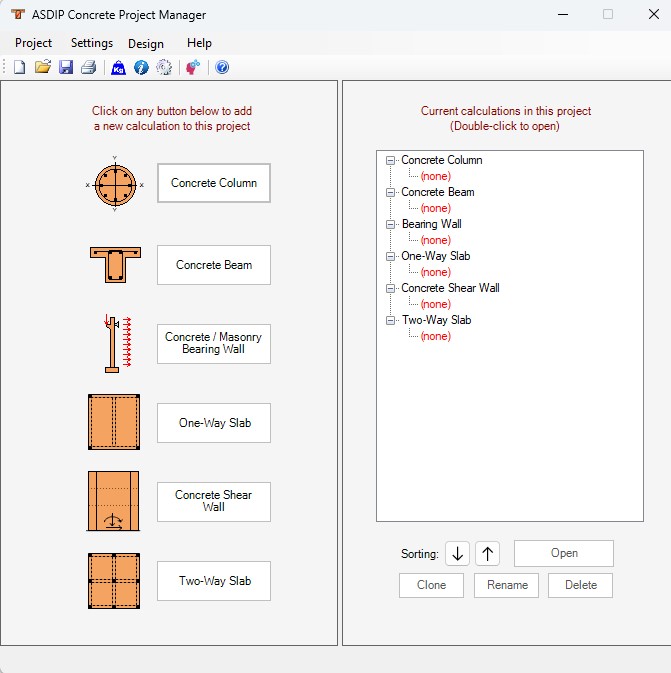Open the Help menu

pyautogui.click(x=199, y=43)
